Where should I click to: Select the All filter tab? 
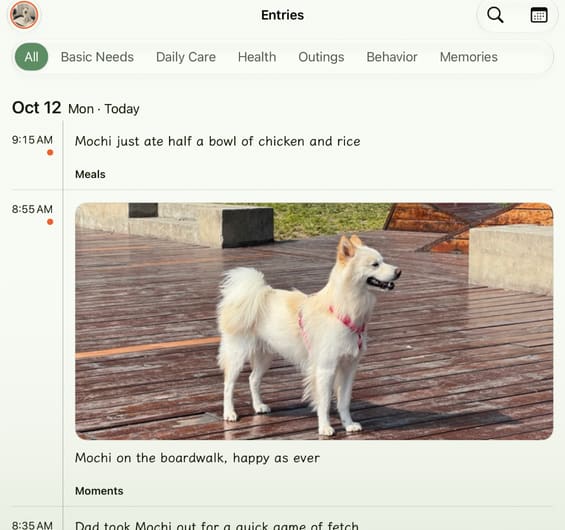31,57
